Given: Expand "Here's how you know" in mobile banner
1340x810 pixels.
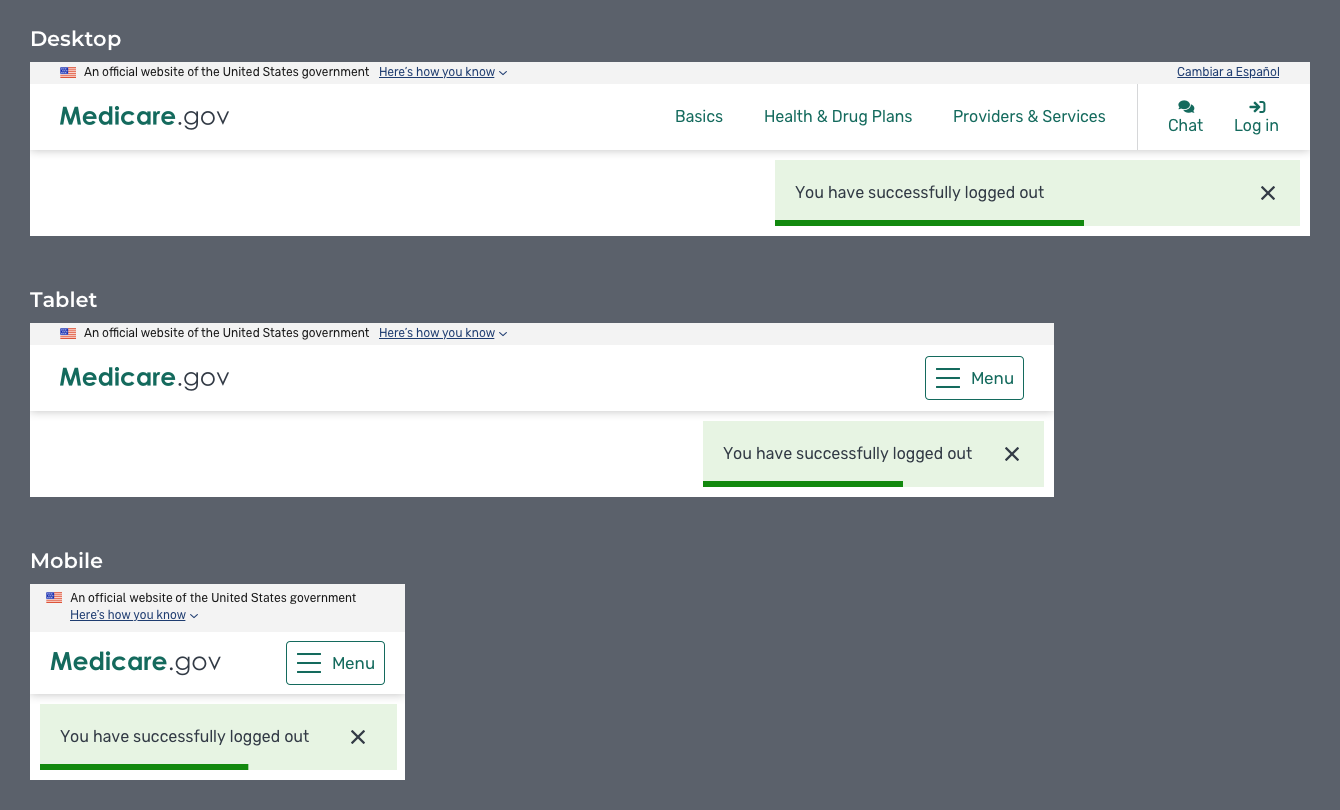Looking at the screenshot, I should (133, 615).
